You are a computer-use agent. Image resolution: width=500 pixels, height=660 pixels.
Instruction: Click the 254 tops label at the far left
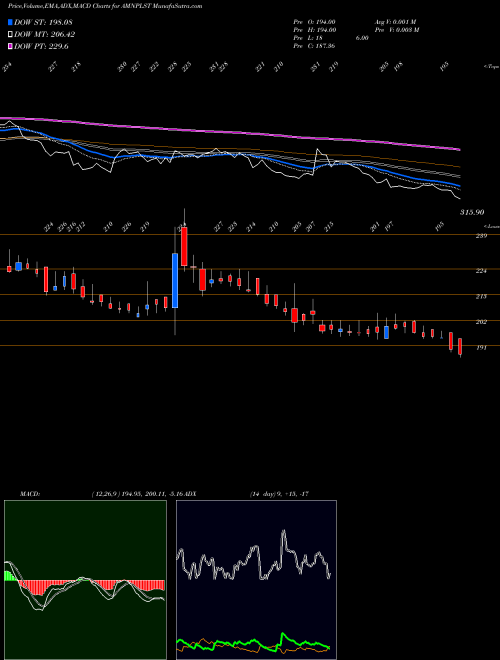(x=7, y=67)
